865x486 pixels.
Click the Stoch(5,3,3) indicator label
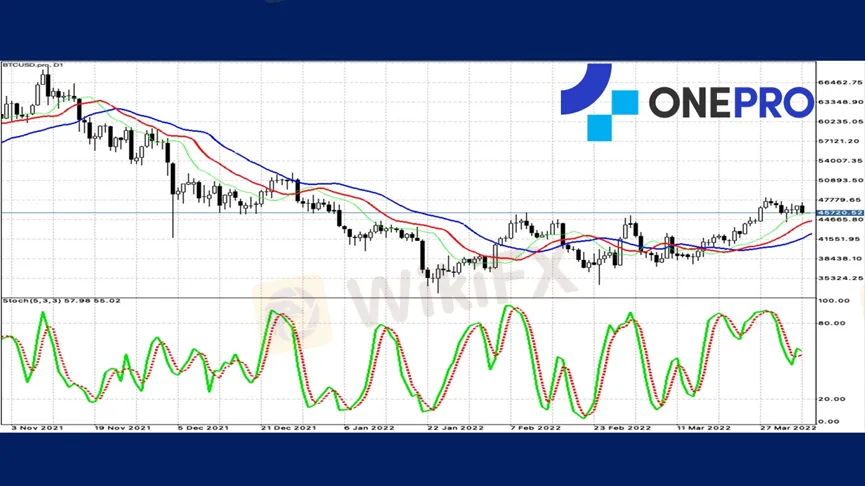pyautogui.click(x=61, y=301)
